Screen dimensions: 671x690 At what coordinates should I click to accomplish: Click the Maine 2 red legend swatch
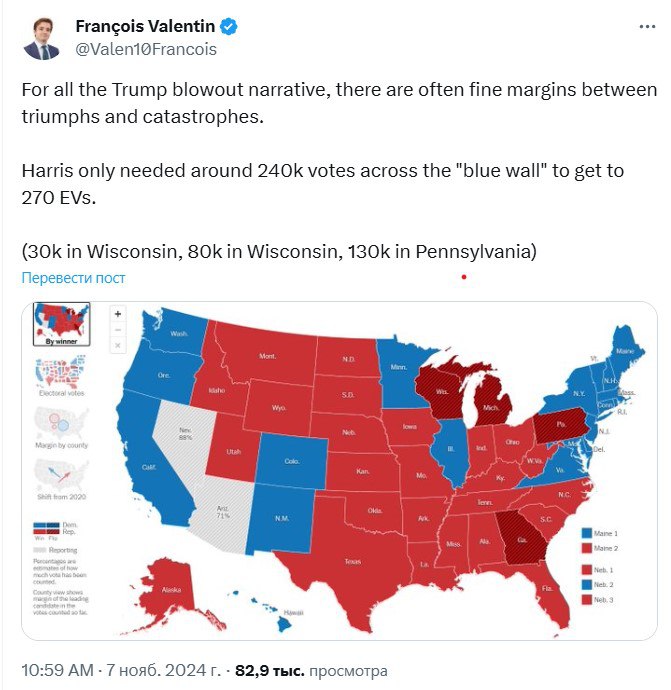587,548
